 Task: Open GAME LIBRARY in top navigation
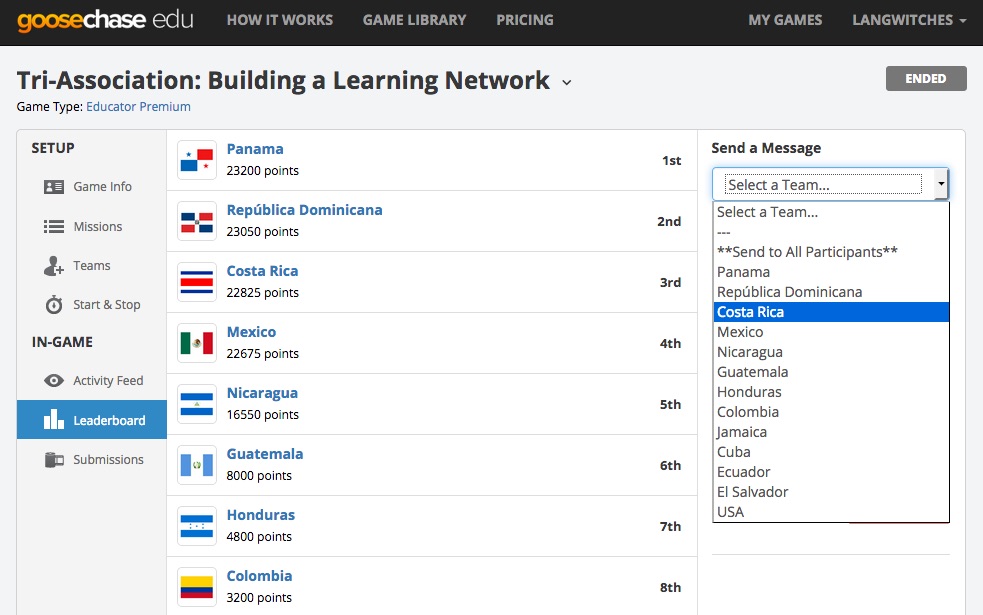coord(414,20)
